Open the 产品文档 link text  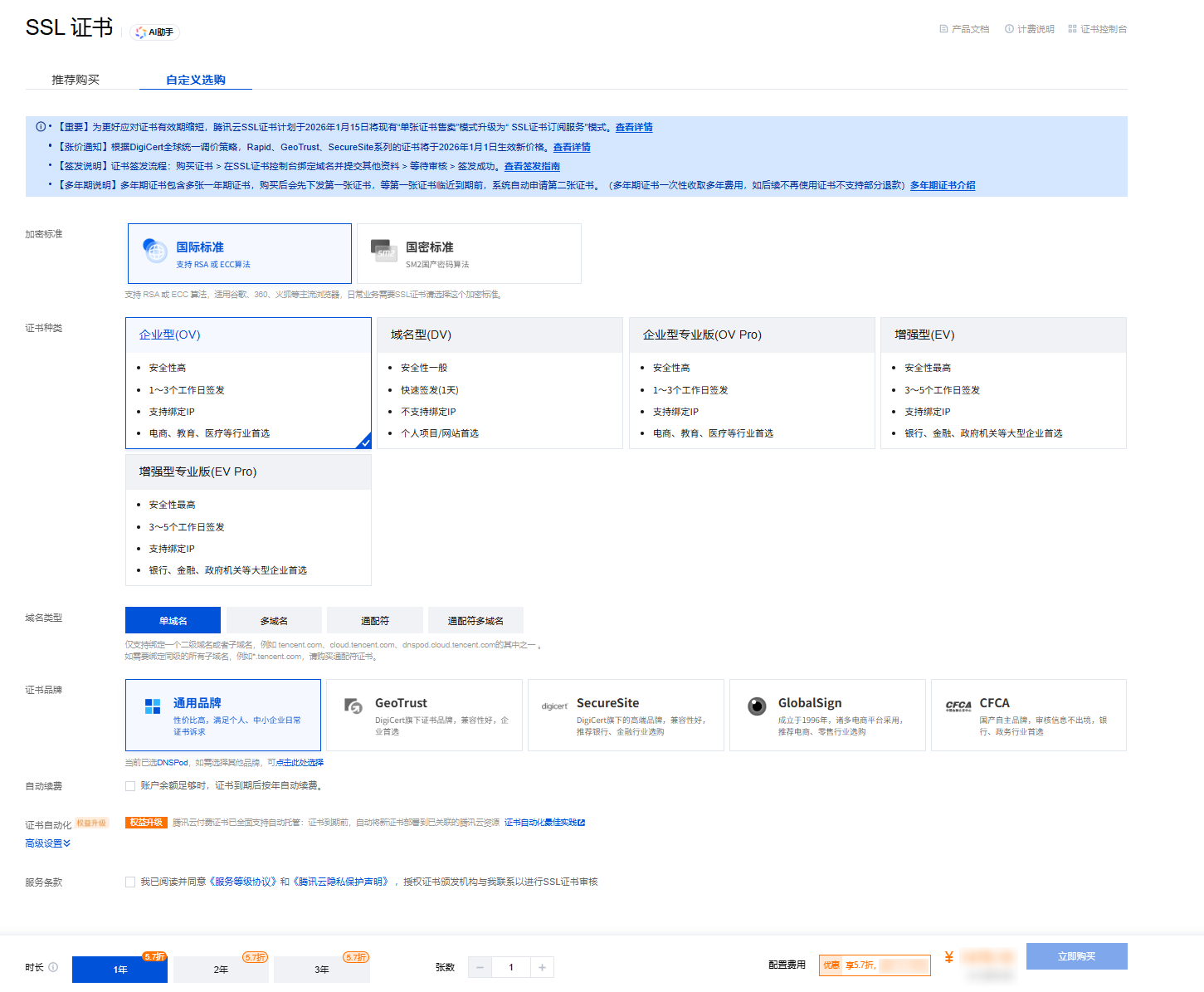click(970, 29)
